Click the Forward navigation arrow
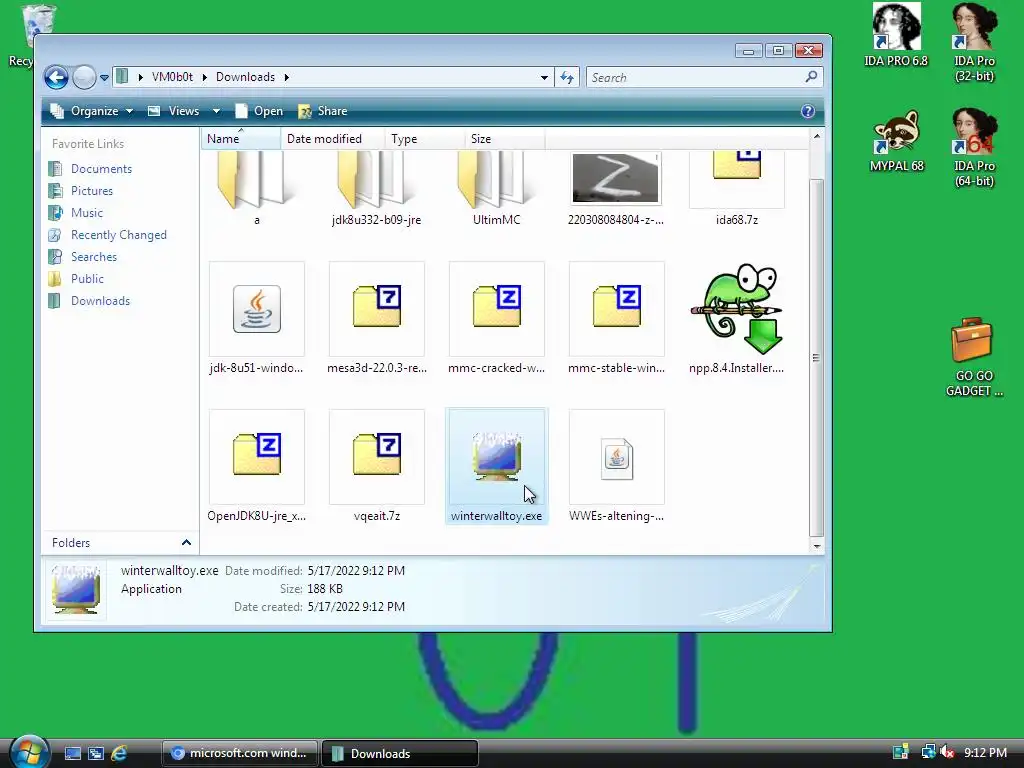The height and width of the screenshot is (768, 1024). 84,77
